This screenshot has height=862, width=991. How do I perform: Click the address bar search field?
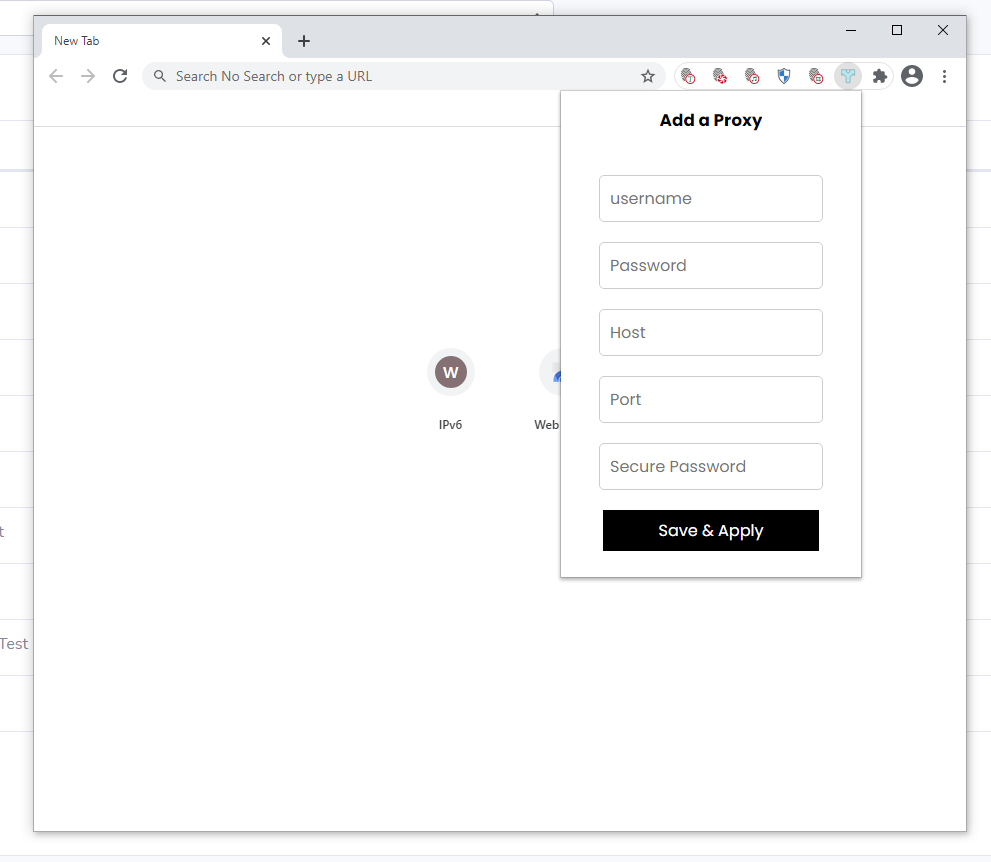[x=404, y=76]
